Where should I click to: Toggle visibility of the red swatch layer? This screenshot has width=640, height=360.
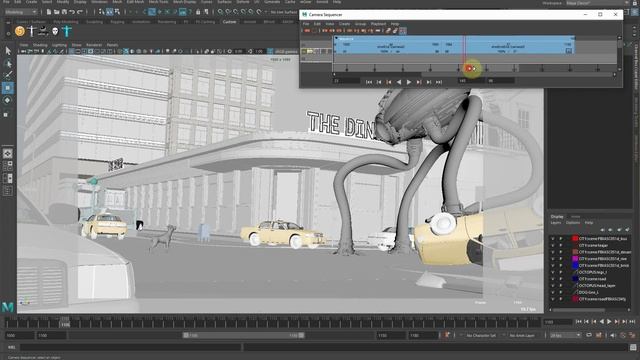tap(553, 239)
